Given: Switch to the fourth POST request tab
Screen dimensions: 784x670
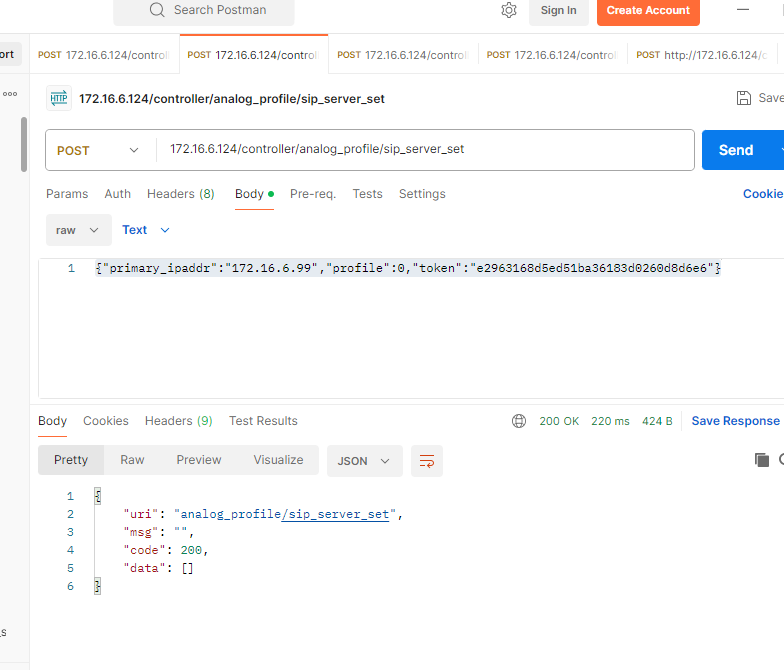Looking at the screenshot, I should [x=552, y=54].
